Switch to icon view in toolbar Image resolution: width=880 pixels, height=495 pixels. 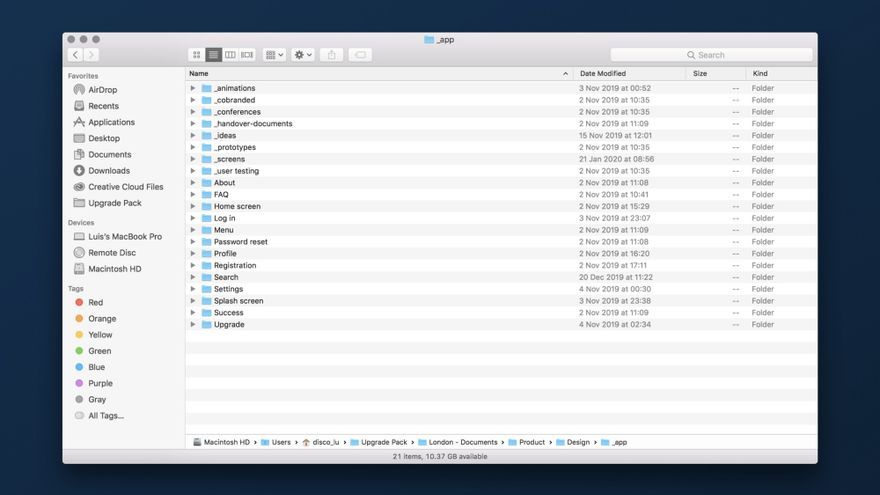[196, 55]
